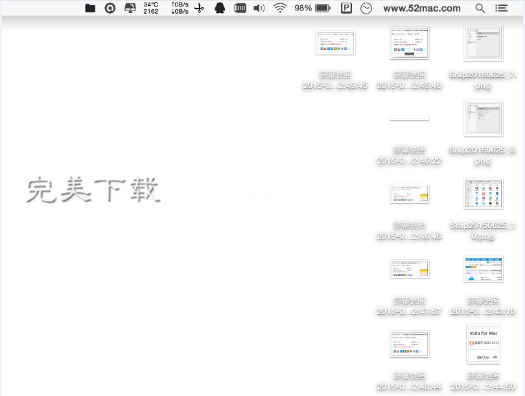Click the memory chip menu bar icon
This screenshot has height=396, width=525.
click(x=240, y=8)
